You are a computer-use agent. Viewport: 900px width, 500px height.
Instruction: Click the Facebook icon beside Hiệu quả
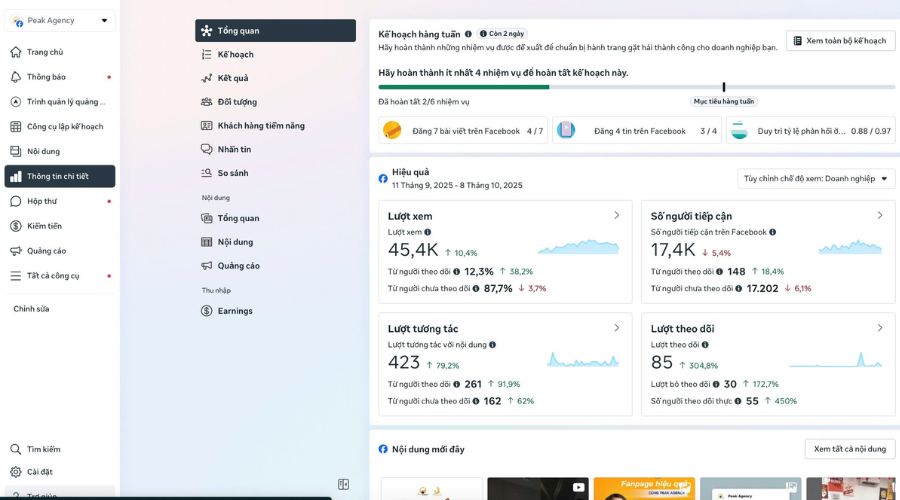383,179
